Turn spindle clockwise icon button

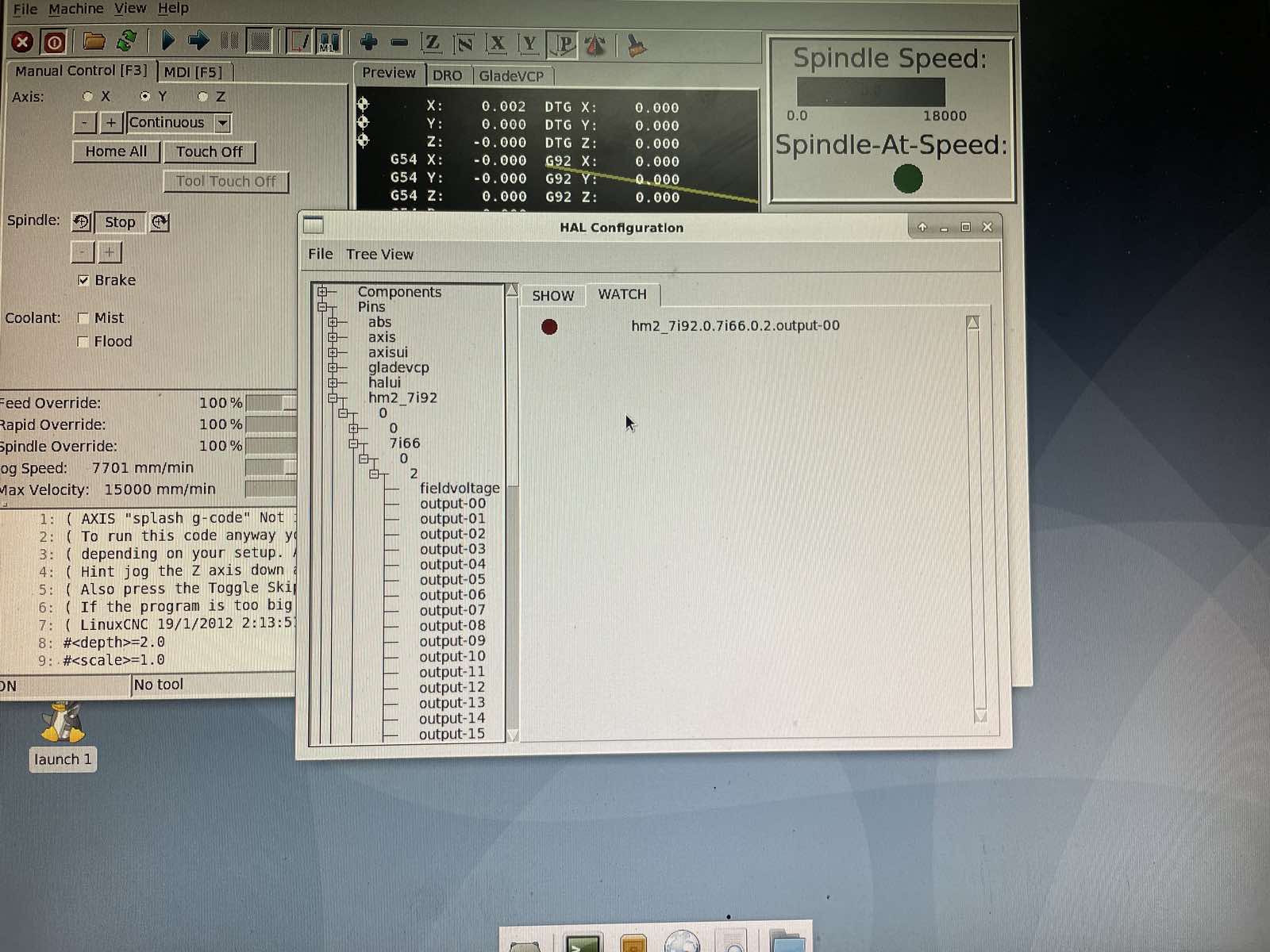(160, 222)
